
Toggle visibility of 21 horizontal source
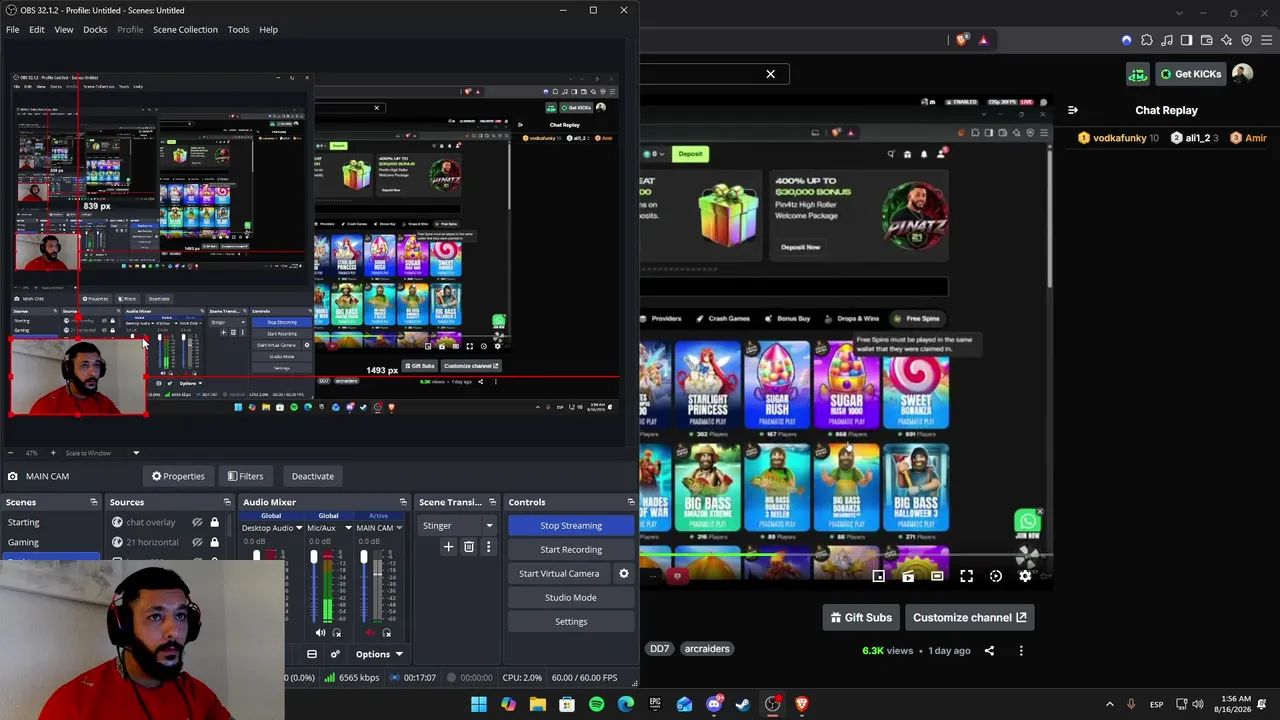(x=197, y=542)
